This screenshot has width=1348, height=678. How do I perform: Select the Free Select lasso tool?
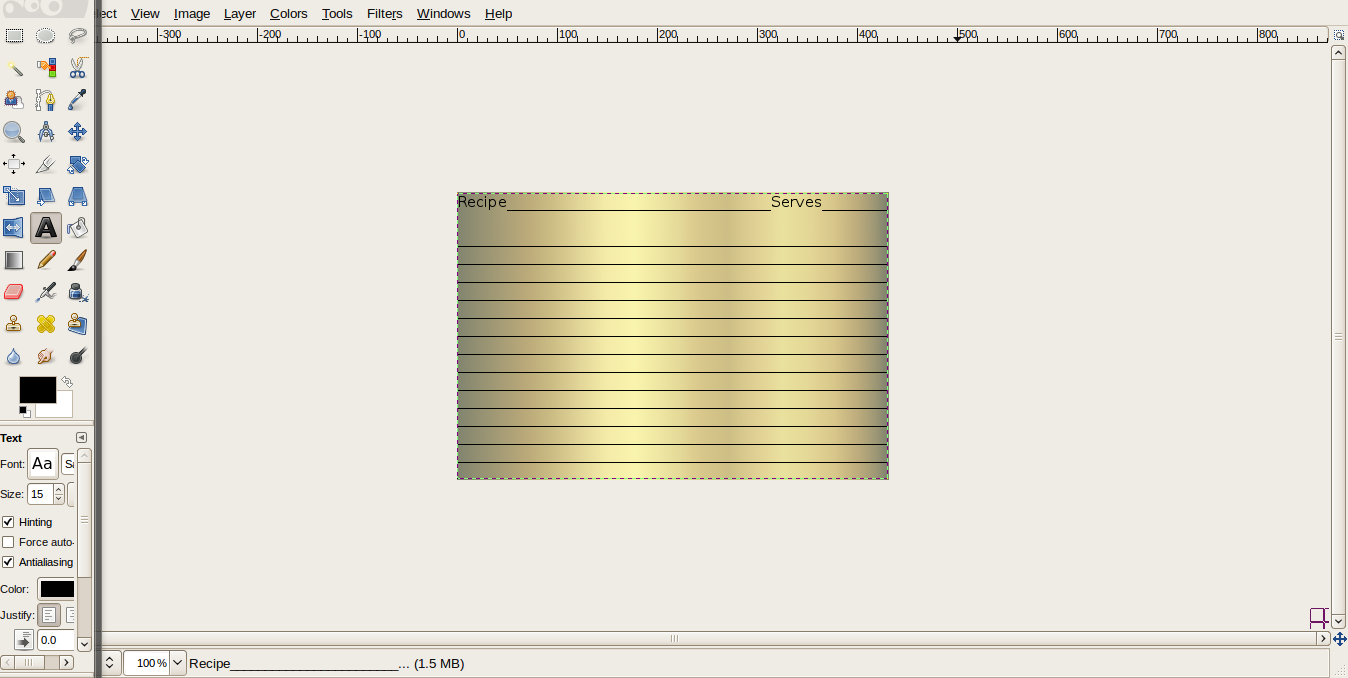[77, 36]
